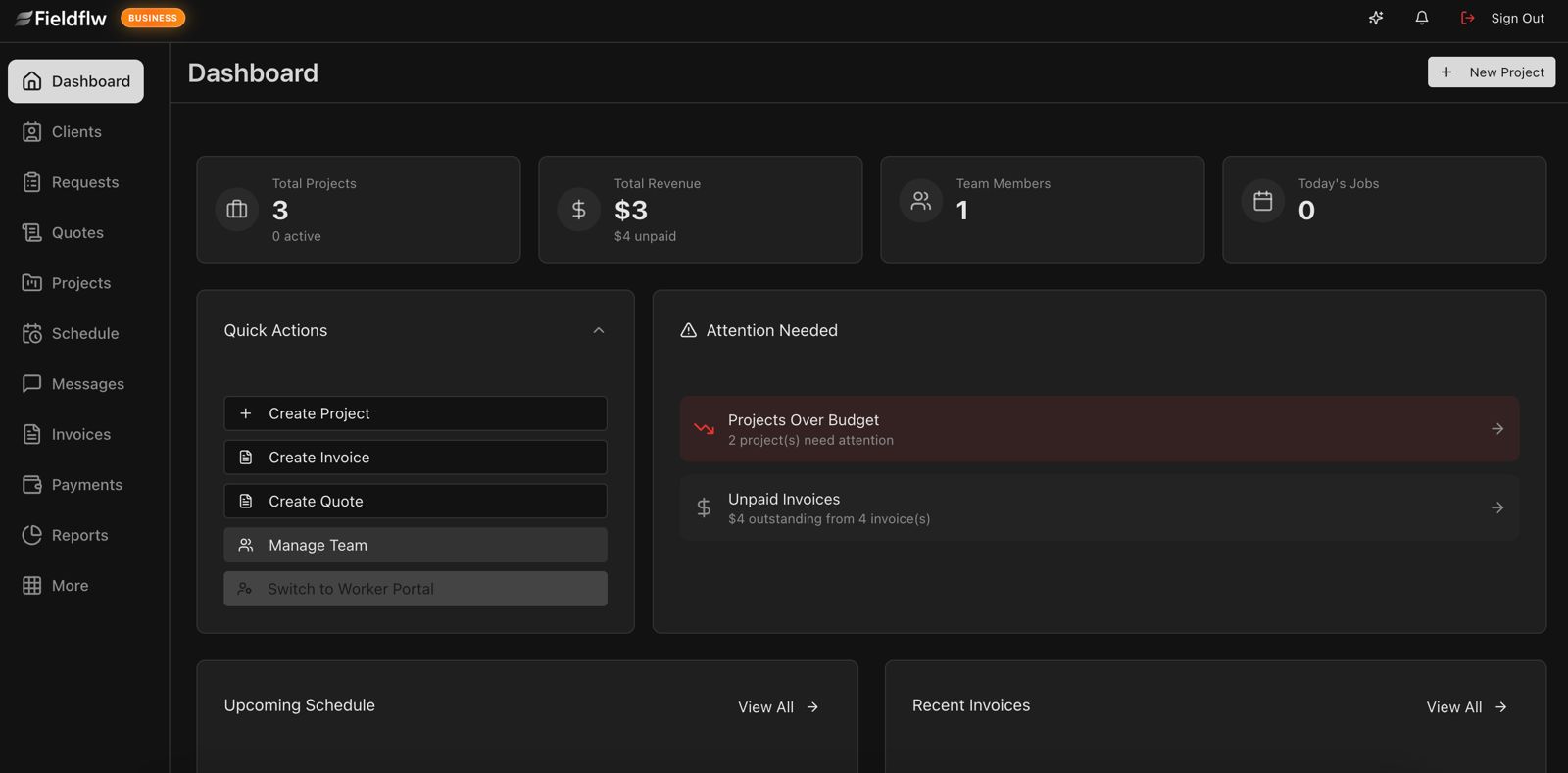Screen dimensions: 1568x773
Task: Open Unpaid Invoices alert arrow
Action: (x=1496, y=507)
